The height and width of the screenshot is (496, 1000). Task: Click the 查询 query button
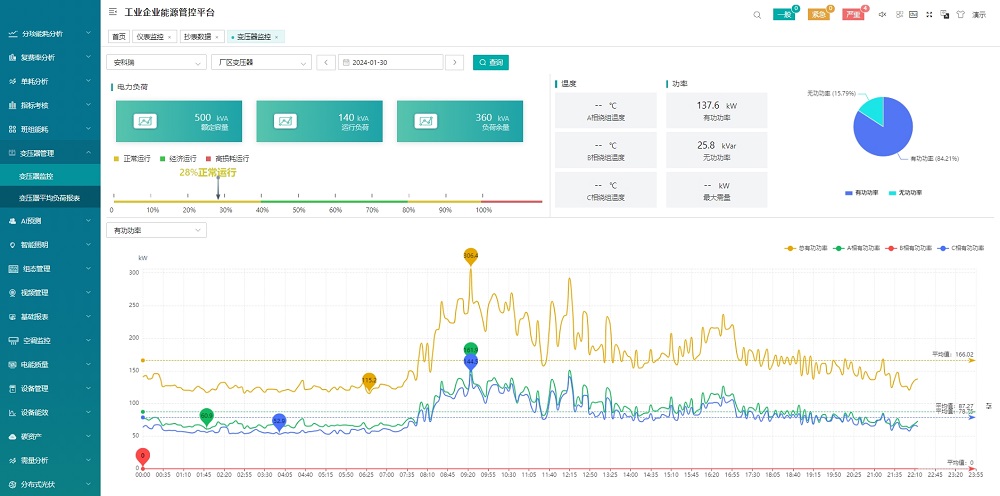[x=491, y=62]
